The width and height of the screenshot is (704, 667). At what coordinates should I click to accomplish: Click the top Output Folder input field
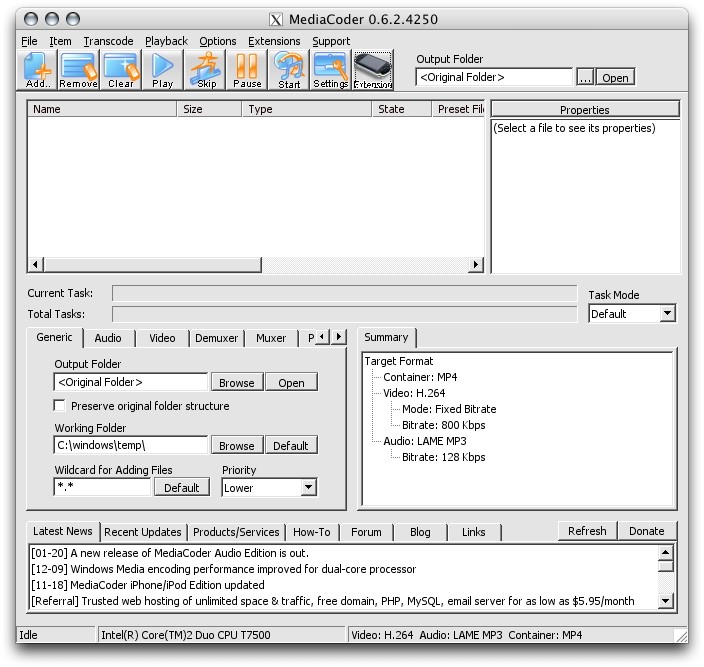[x=494, y=77]
